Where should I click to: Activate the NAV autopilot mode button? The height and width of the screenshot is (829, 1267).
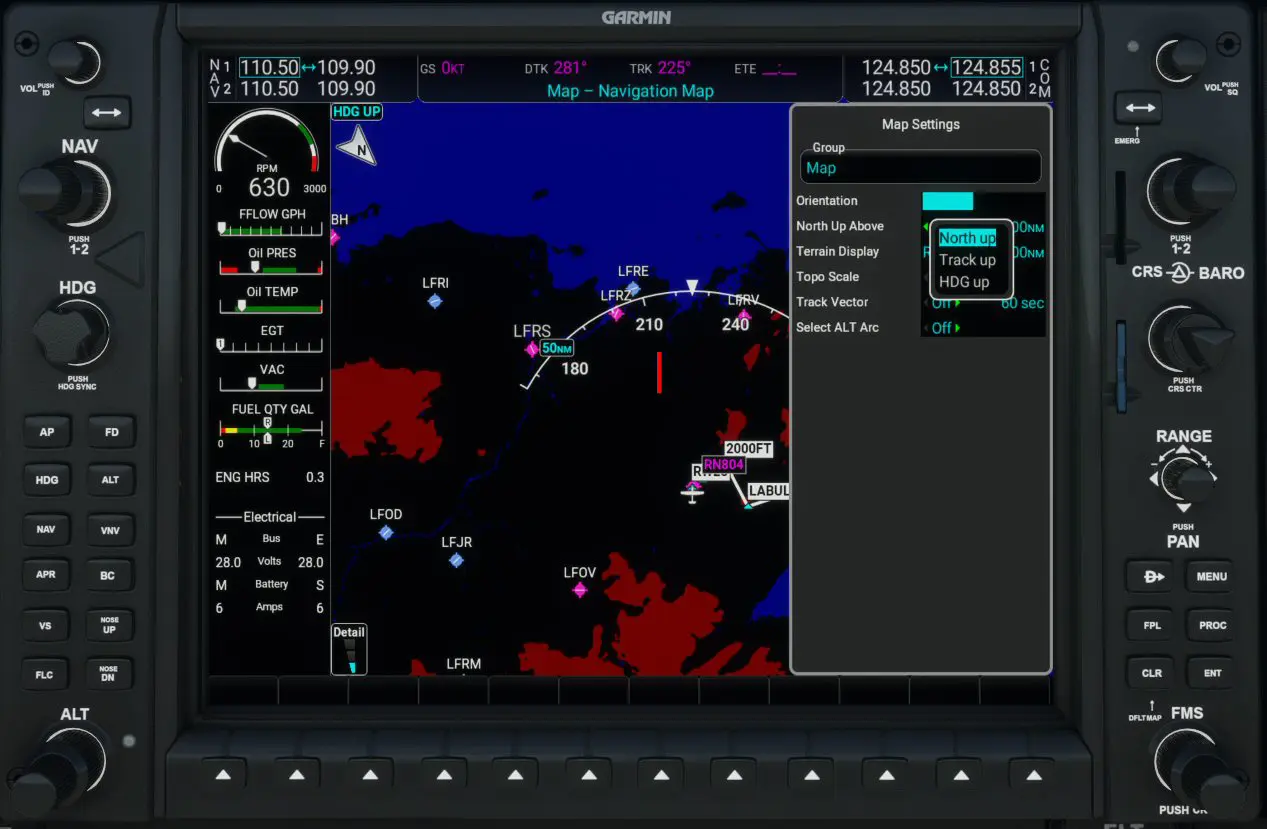47,529
